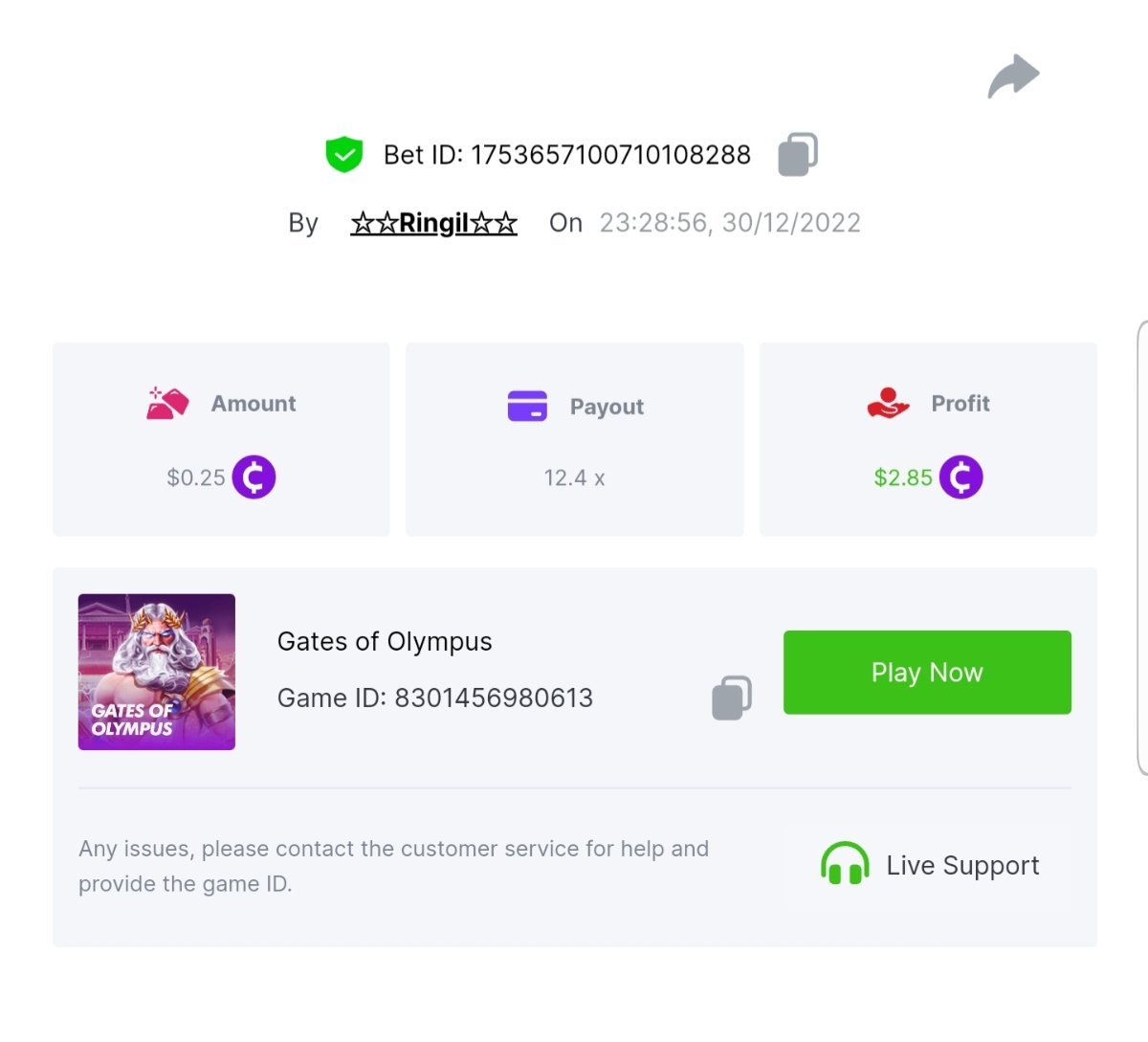1148x1042 pixels.
Task: Click the coin icon beside $2.85
Action: pyautogui.click(x=960, y=477)
